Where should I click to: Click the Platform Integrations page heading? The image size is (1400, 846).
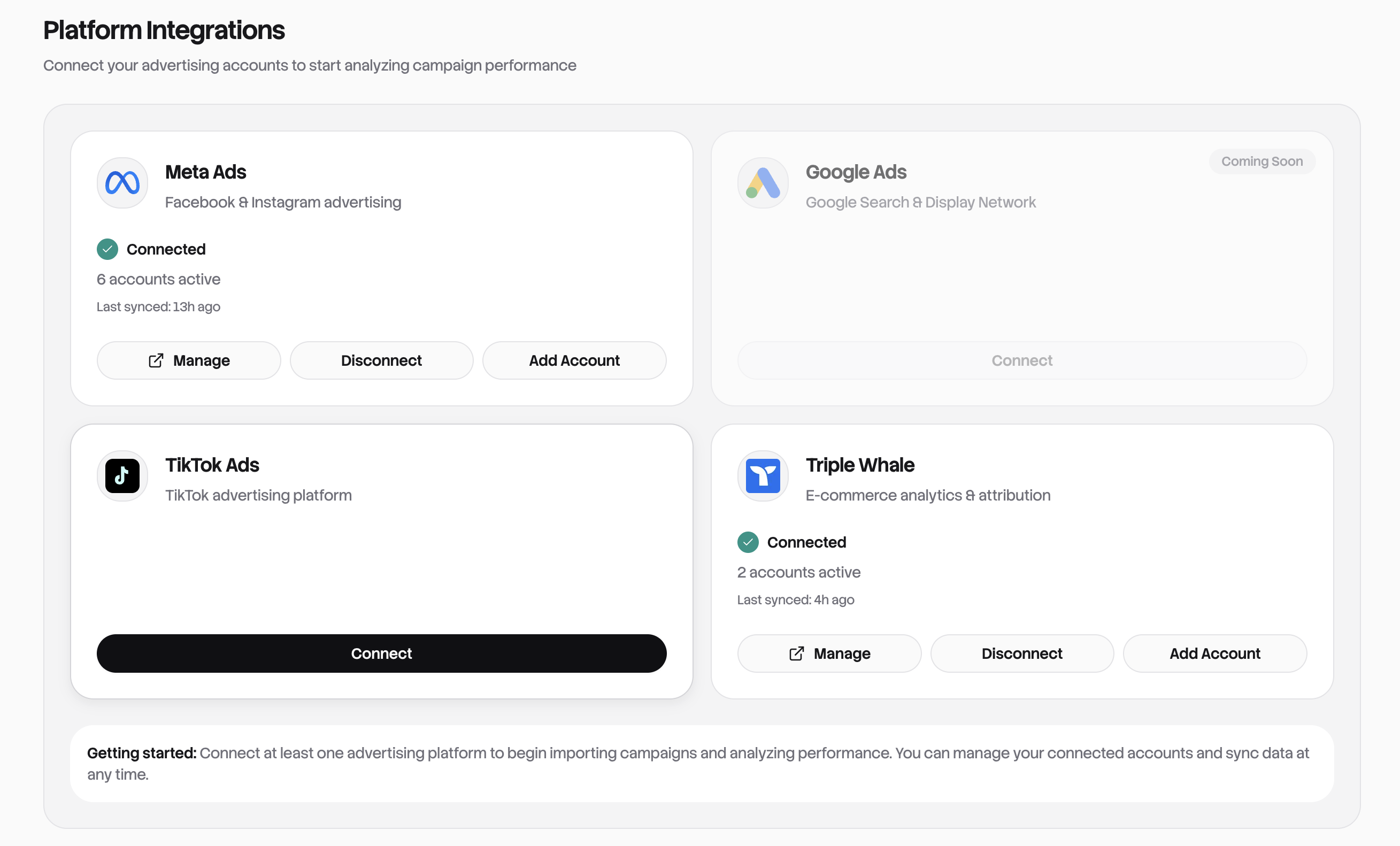coord(164,30)
